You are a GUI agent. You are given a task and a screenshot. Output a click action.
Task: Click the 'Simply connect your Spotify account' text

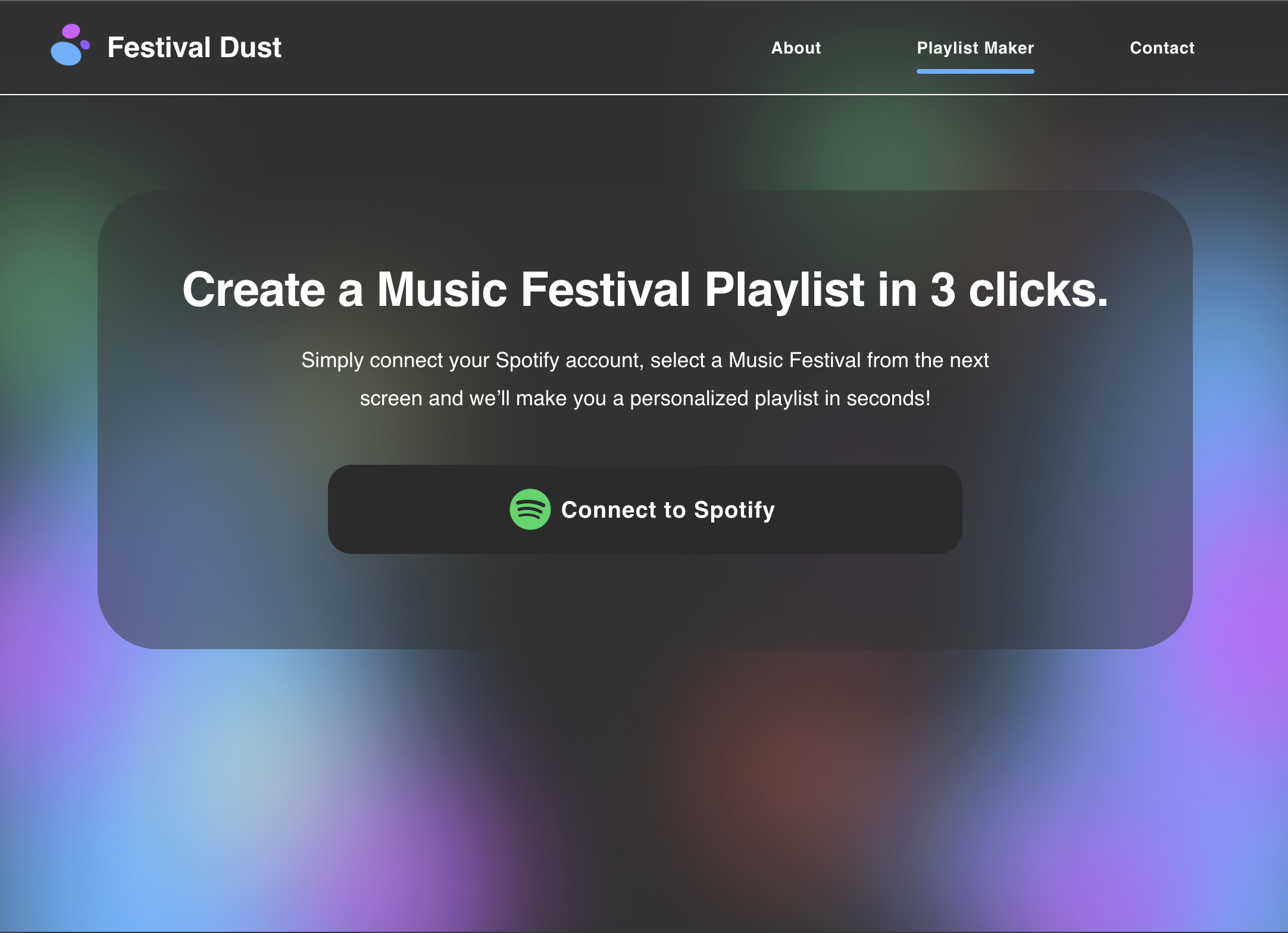(645, 361)
